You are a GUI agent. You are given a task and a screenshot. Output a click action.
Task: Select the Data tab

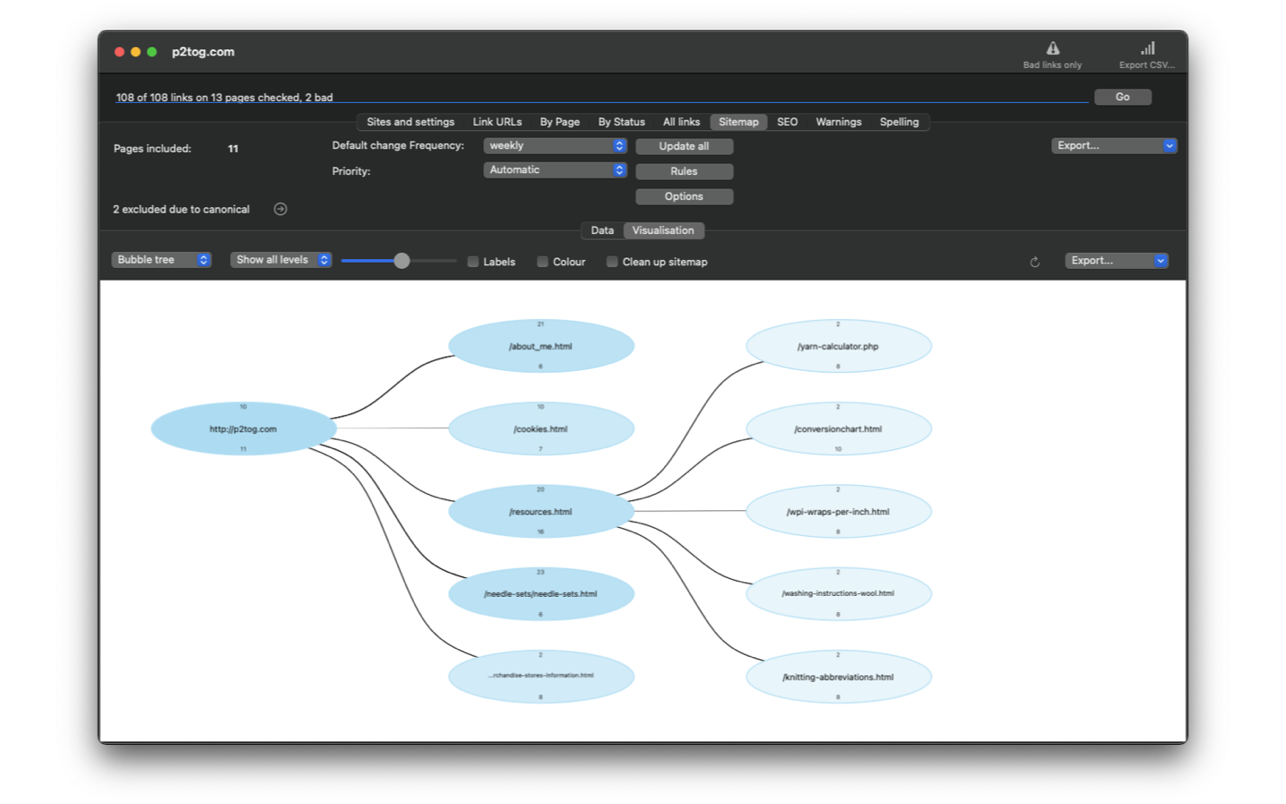pos(602,231)
